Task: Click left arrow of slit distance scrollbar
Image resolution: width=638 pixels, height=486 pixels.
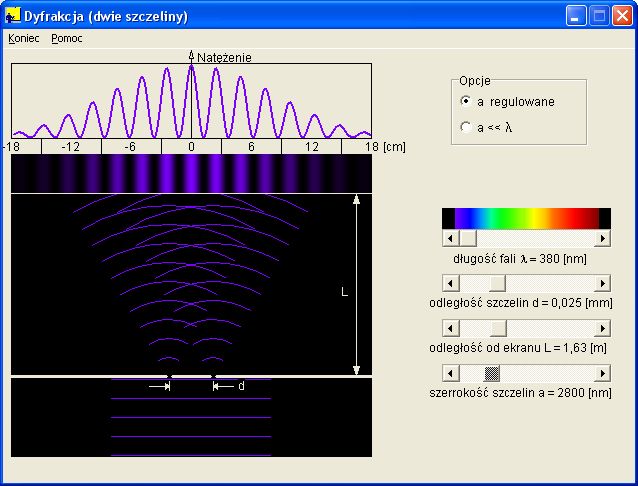Action: [x=451, y=284]
